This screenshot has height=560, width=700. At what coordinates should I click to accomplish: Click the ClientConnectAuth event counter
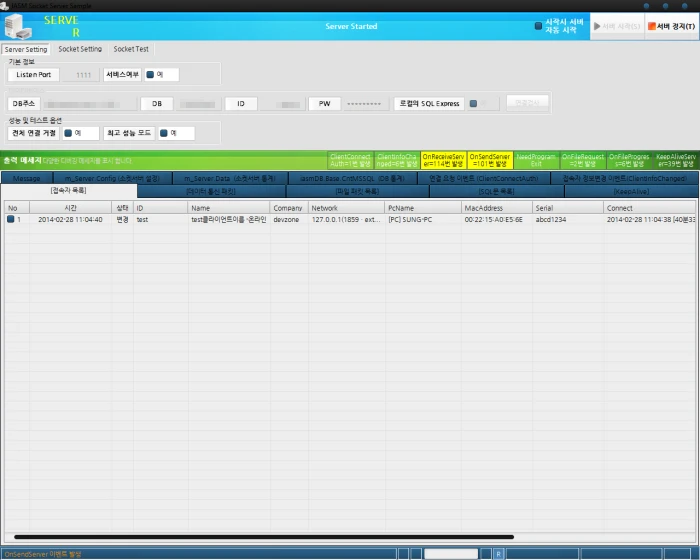[350, 160]
